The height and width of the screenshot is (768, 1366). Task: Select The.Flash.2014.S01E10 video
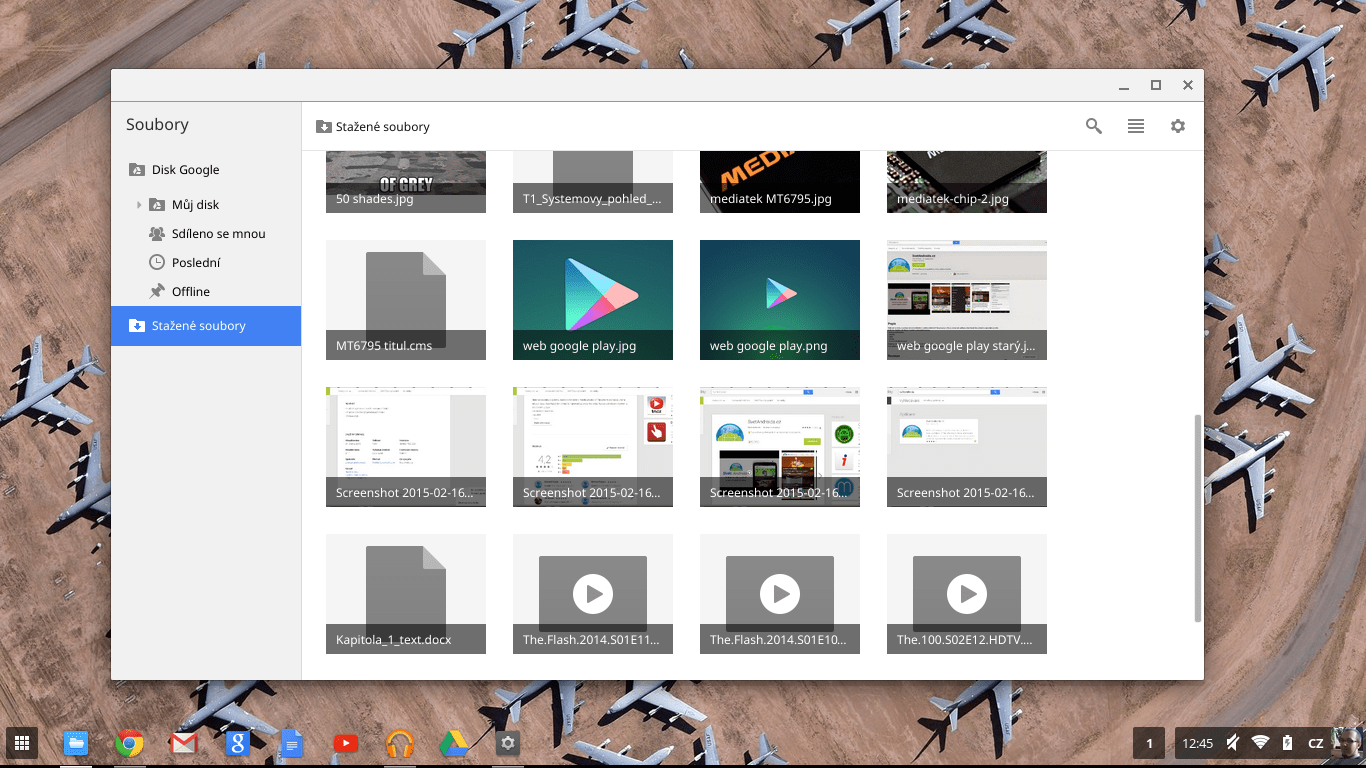pos(780,594)
